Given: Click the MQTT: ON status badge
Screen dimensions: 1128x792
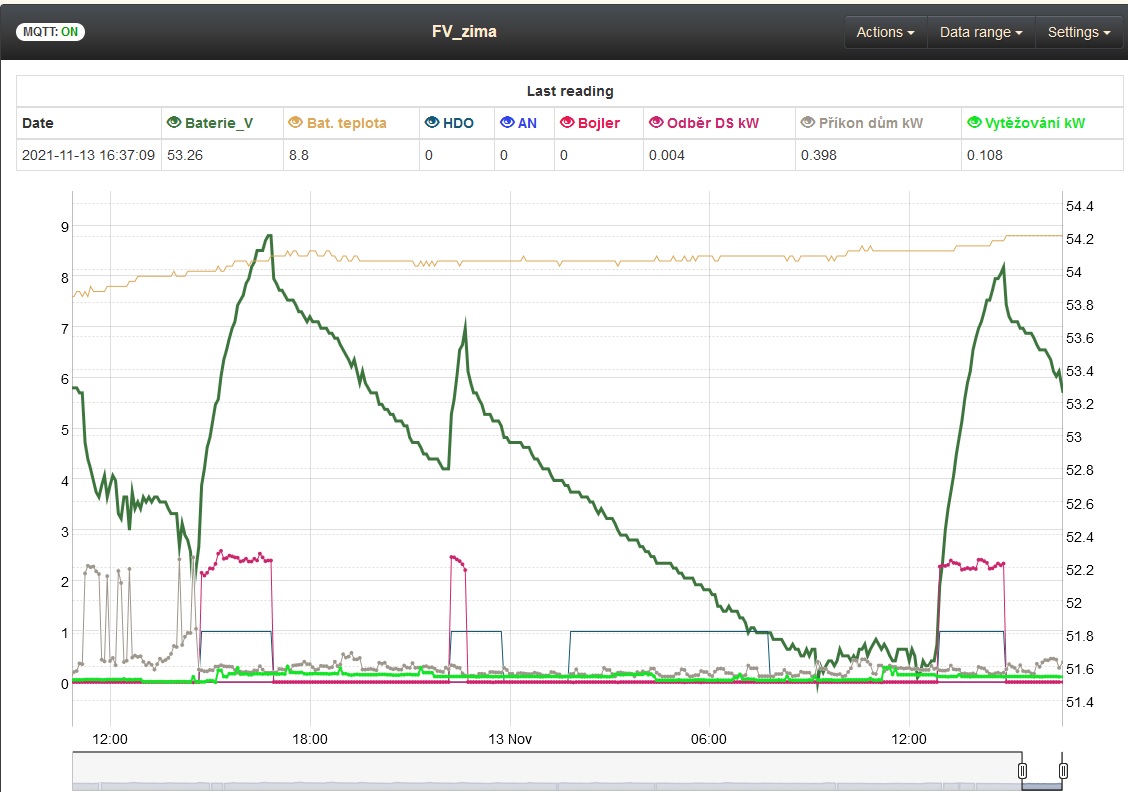Looking at the screenshot, I should click(50, 32).
